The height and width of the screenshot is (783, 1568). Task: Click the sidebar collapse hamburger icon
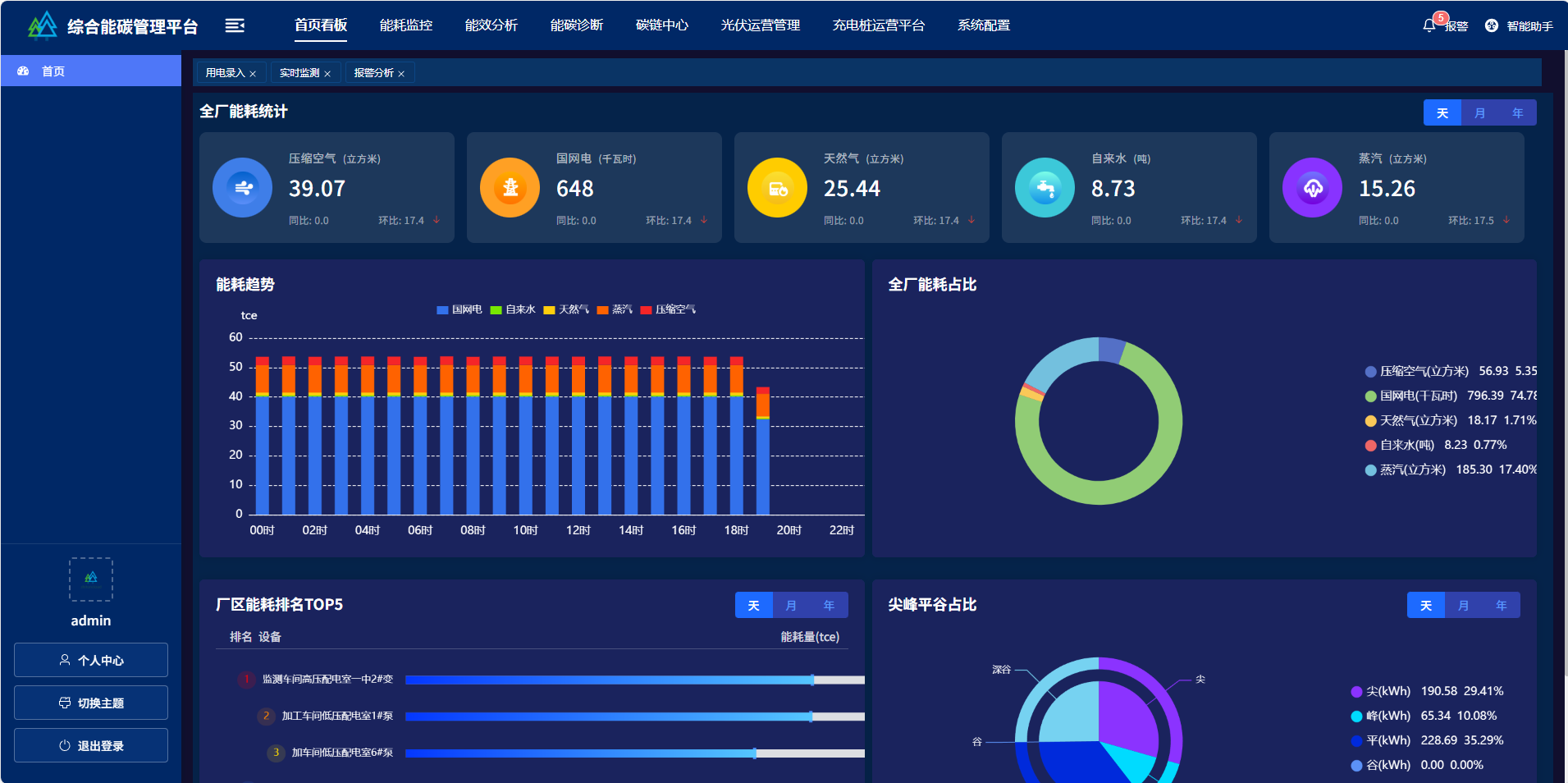235,26
